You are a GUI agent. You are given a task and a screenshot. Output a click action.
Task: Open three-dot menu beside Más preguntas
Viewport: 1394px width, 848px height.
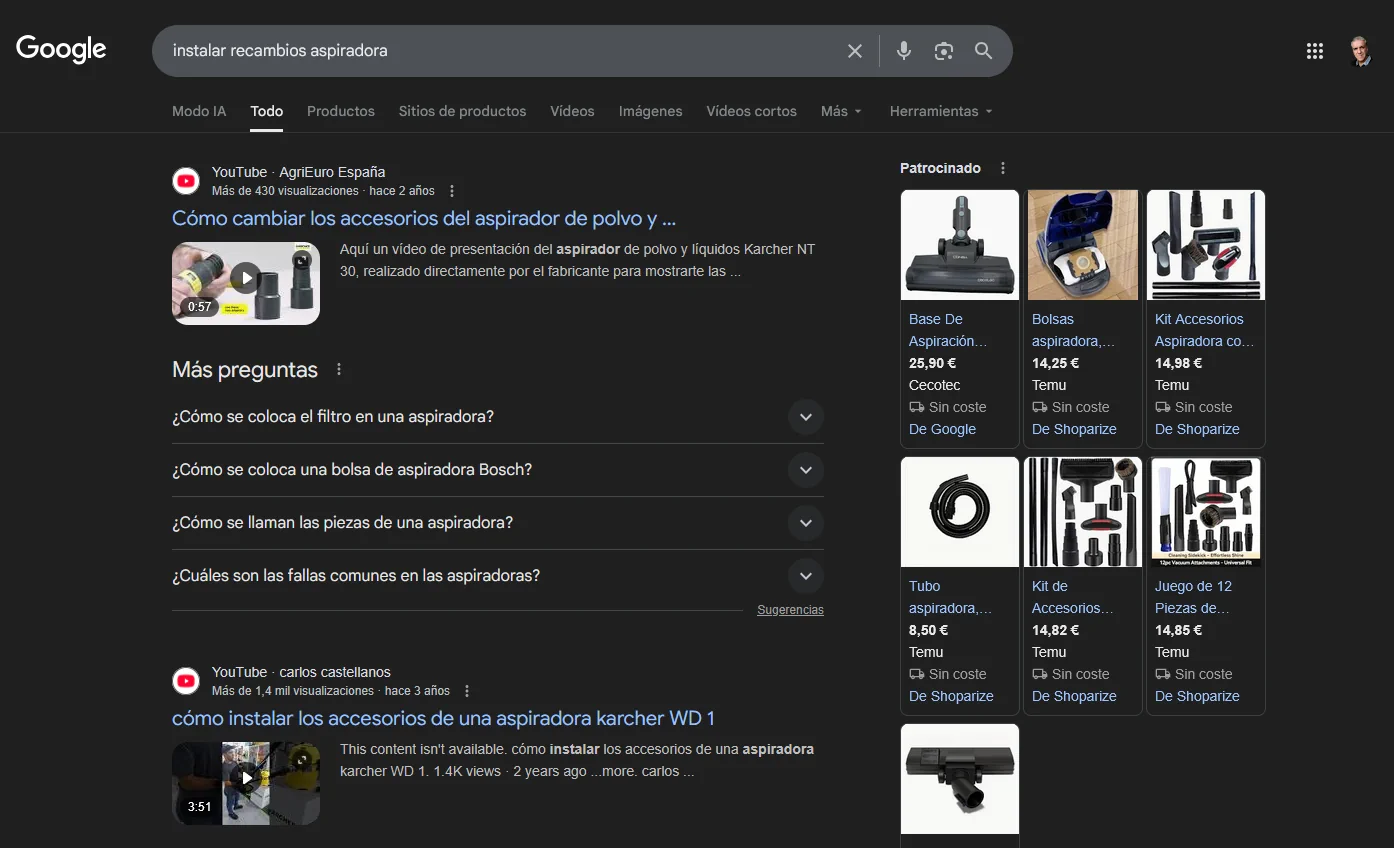pos(339,369)
